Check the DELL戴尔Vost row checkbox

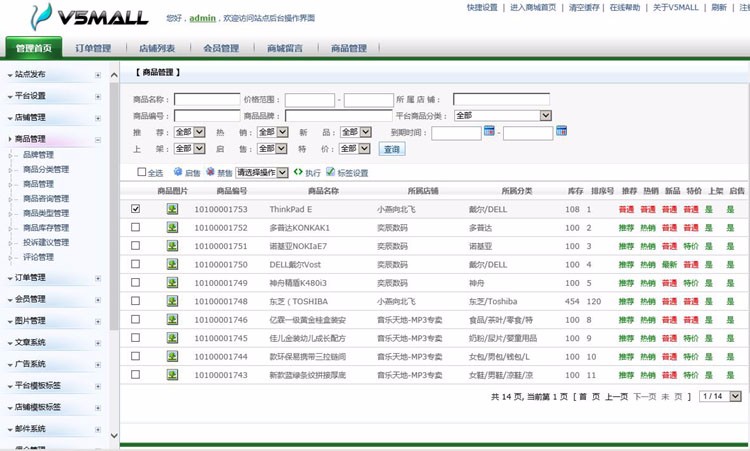(135, 264)
